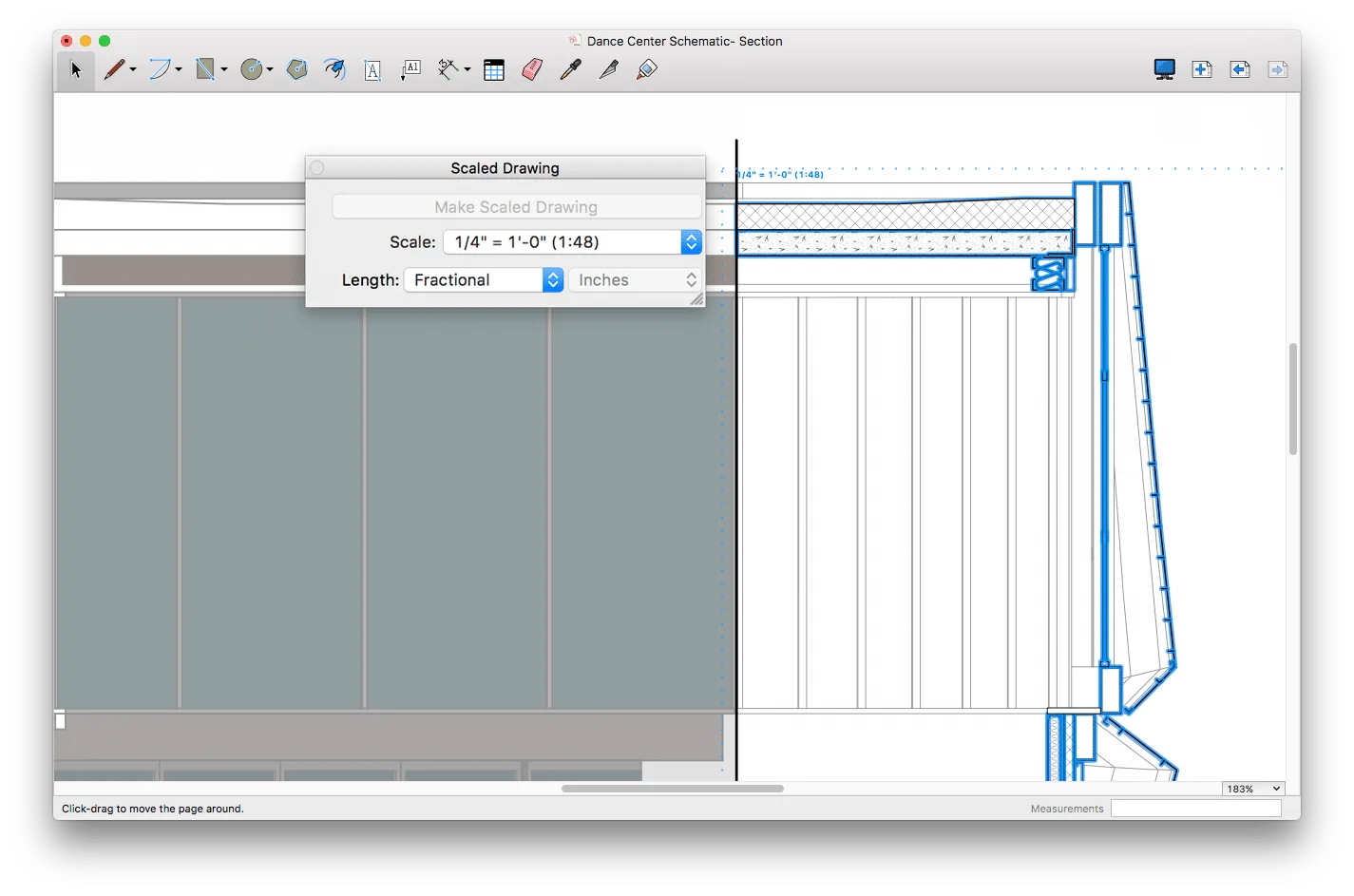1354x896 pixels.
Task: Add a new page
Action: click(1202, 69)
